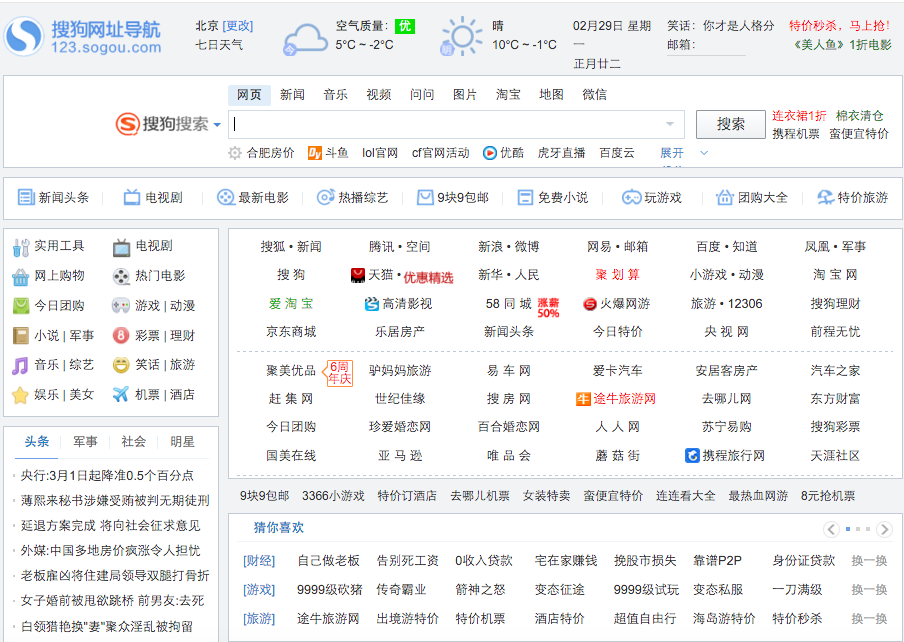Switch to the 新闻 search tab
Screen dimensions: 904x642
click(x=292, y=95)
